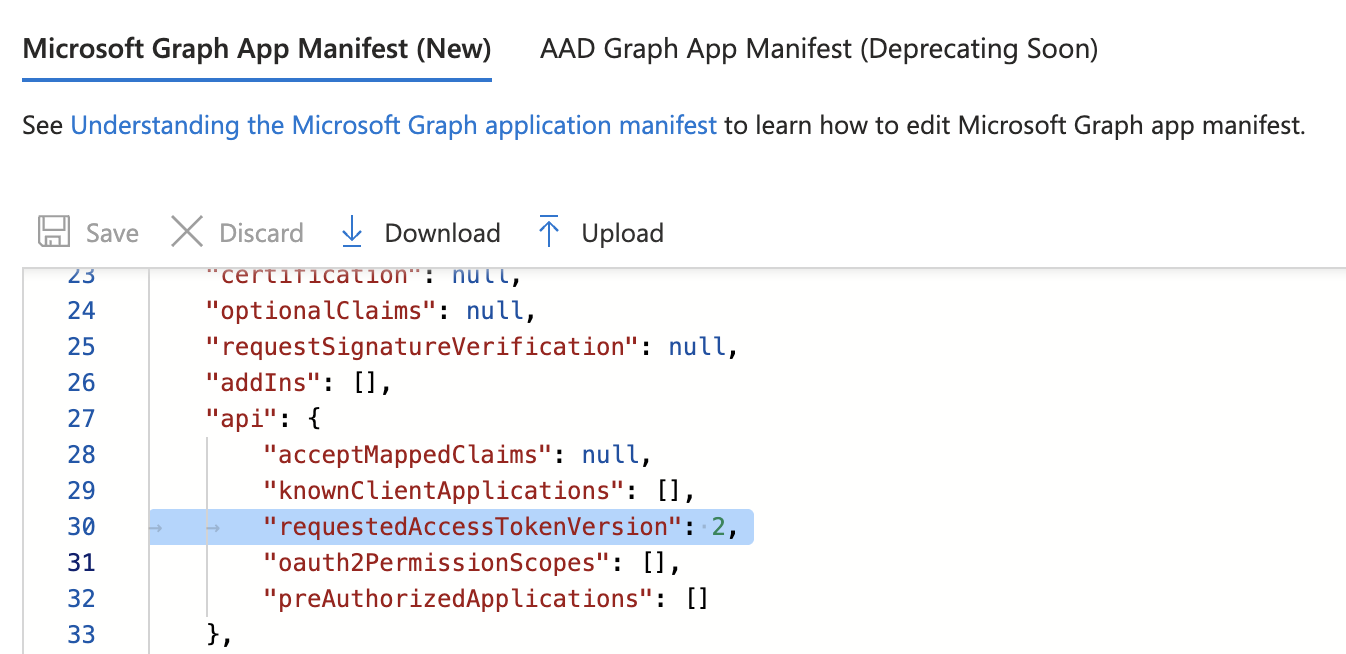Click the Download button label
The height and width of the screenshot is (654, 1346).
(442, 233)
